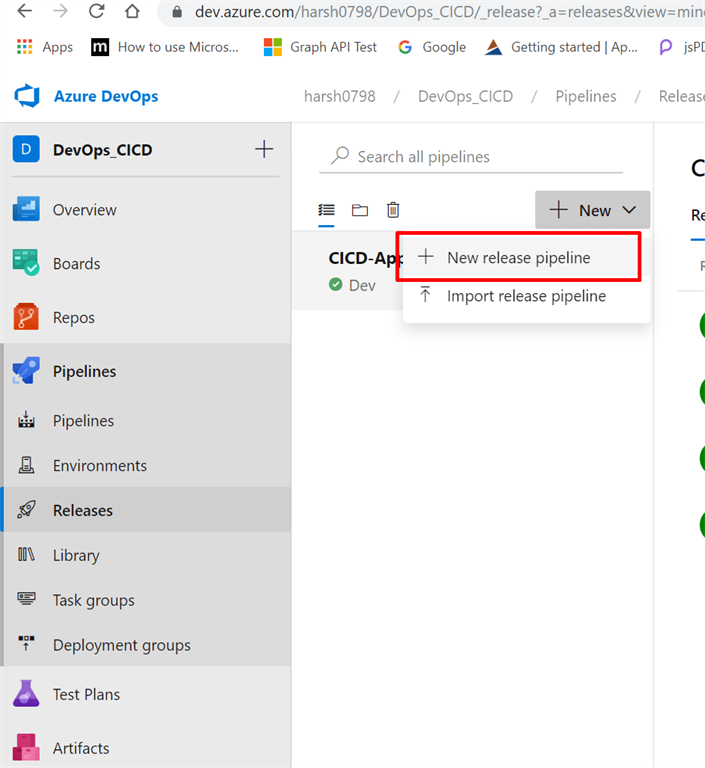Open Pipelines sub-item in sidebar

pos(146,421)
